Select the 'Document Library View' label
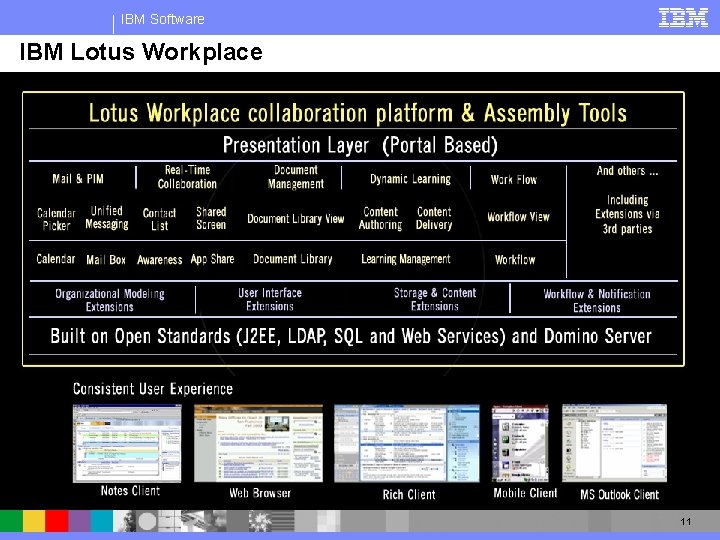The image size is (720, 540). click(x=296, y=219)
